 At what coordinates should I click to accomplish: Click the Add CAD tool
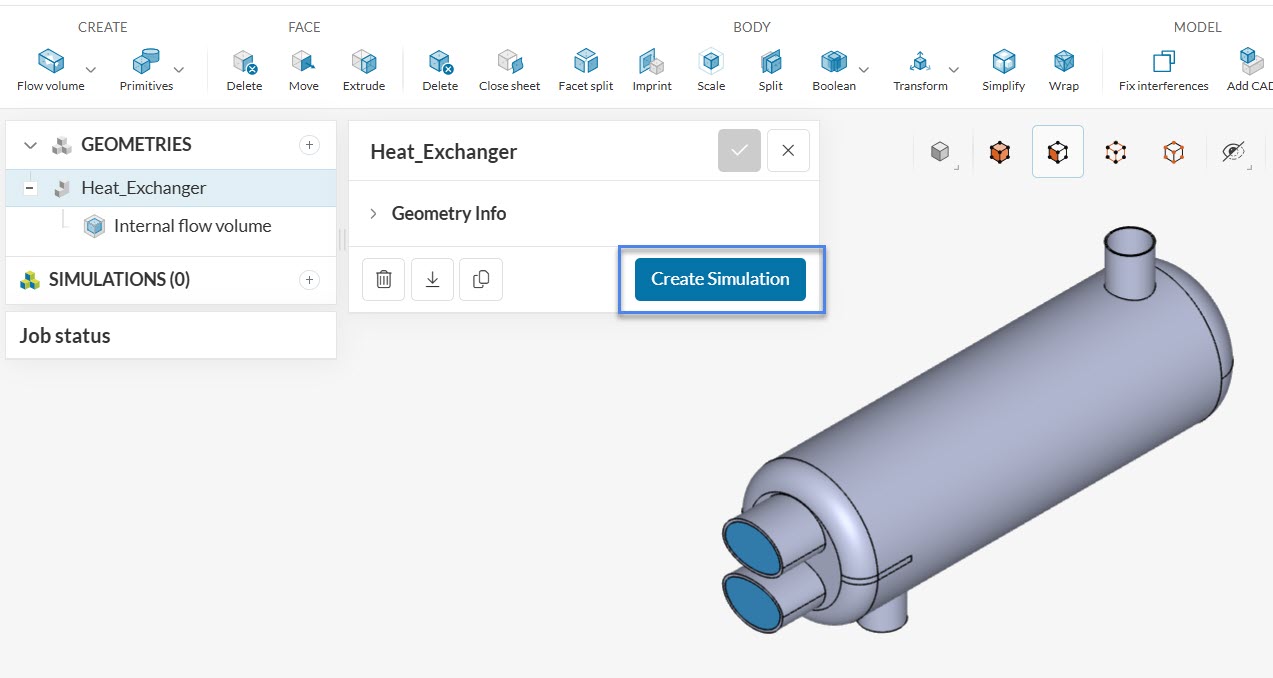(1250, 70)
